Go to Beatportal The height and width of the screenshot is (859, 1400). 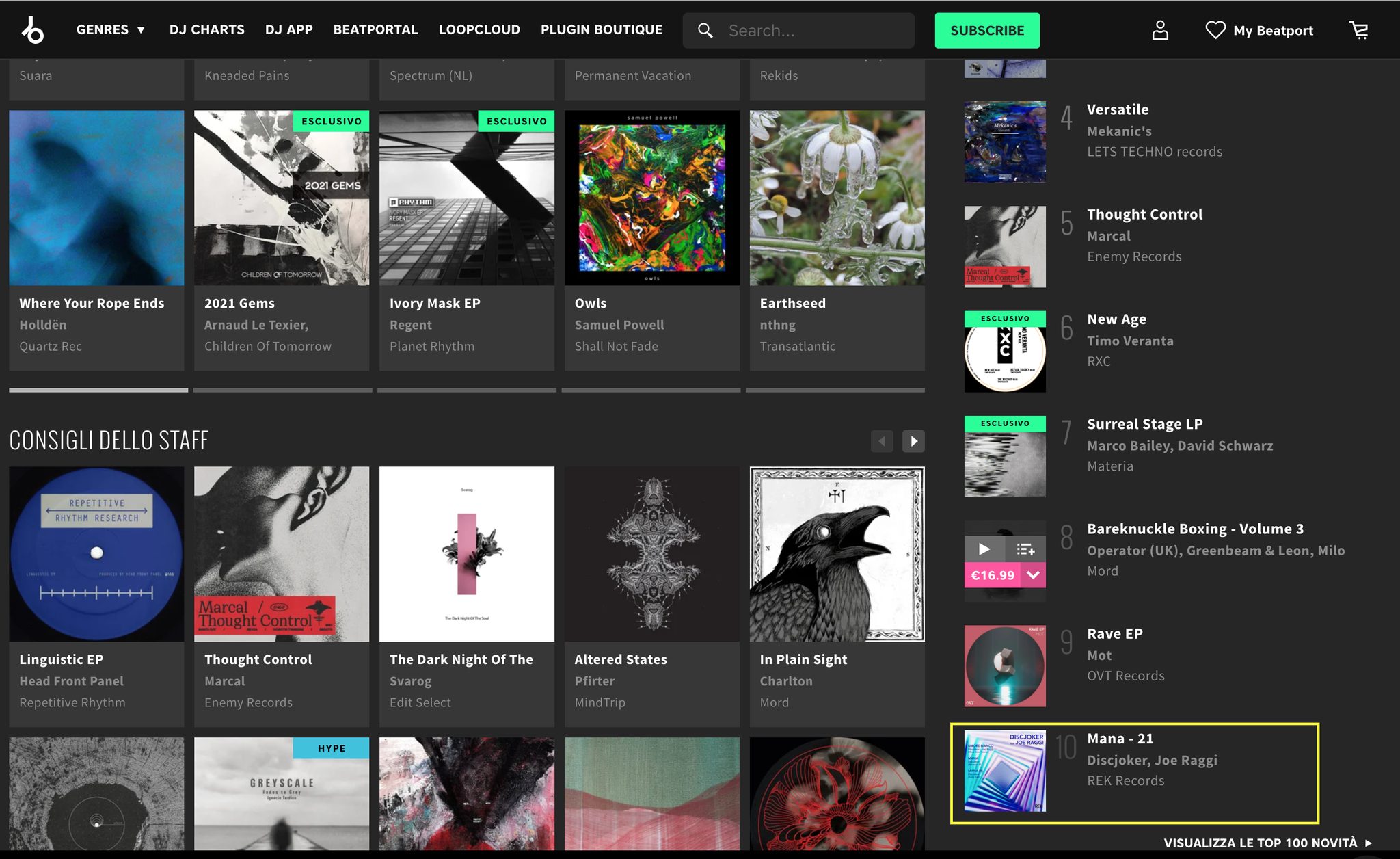pyautogui.click(x=375, y=29)
